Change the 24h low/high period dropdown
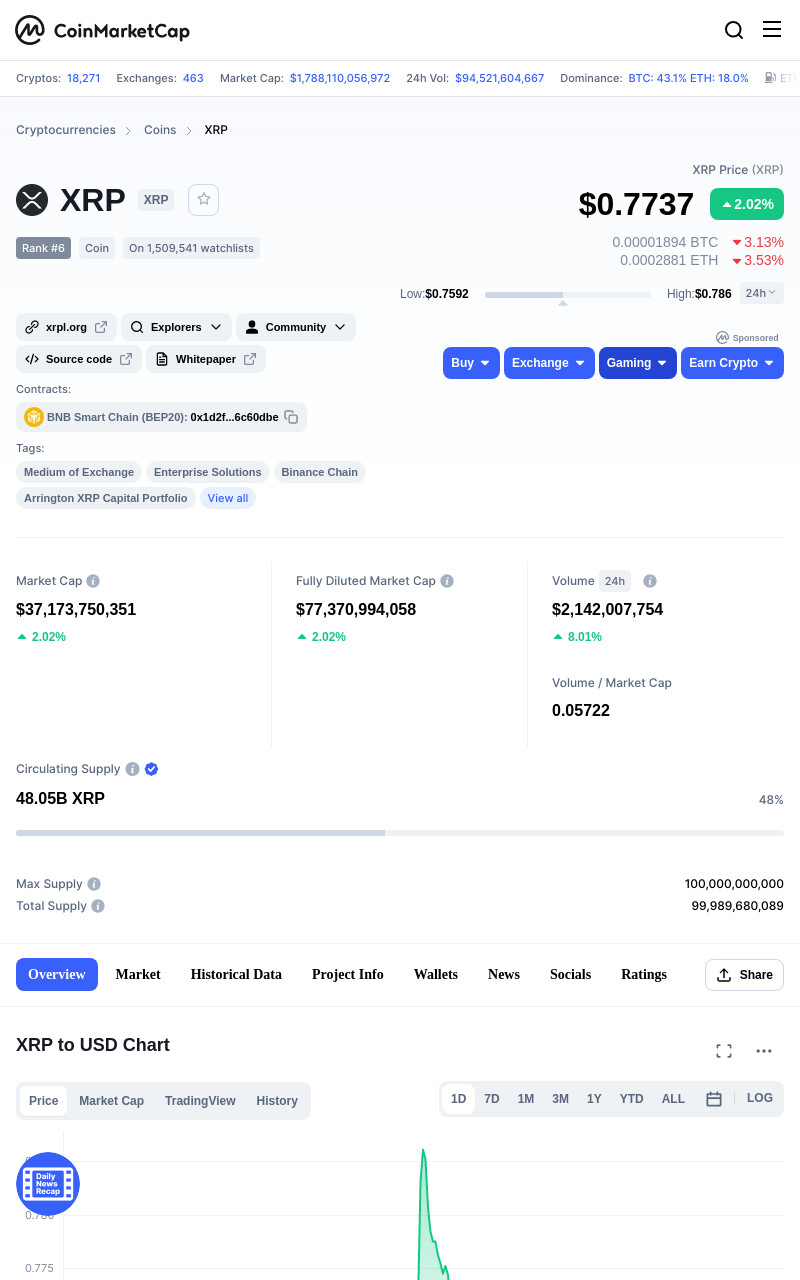 pos(762,293)
